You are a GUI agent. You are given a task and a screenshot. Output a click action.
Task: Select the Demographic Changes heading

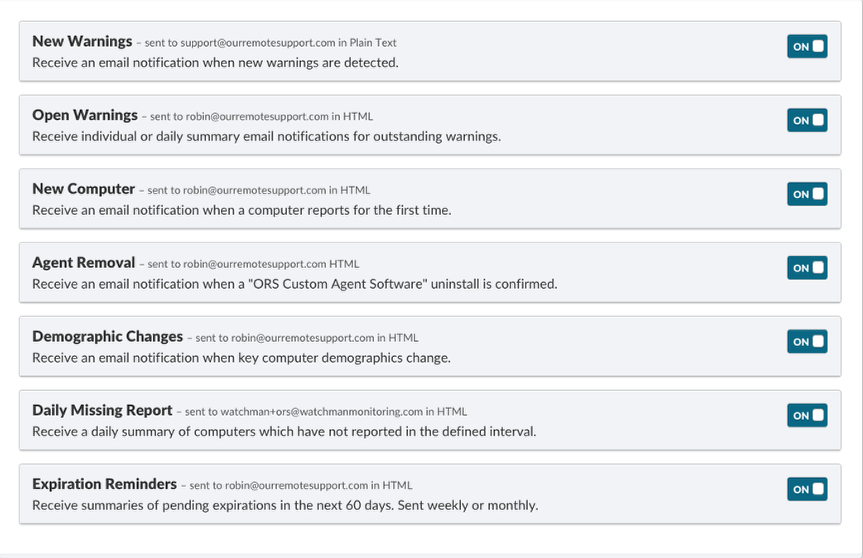tap(107, 336)
